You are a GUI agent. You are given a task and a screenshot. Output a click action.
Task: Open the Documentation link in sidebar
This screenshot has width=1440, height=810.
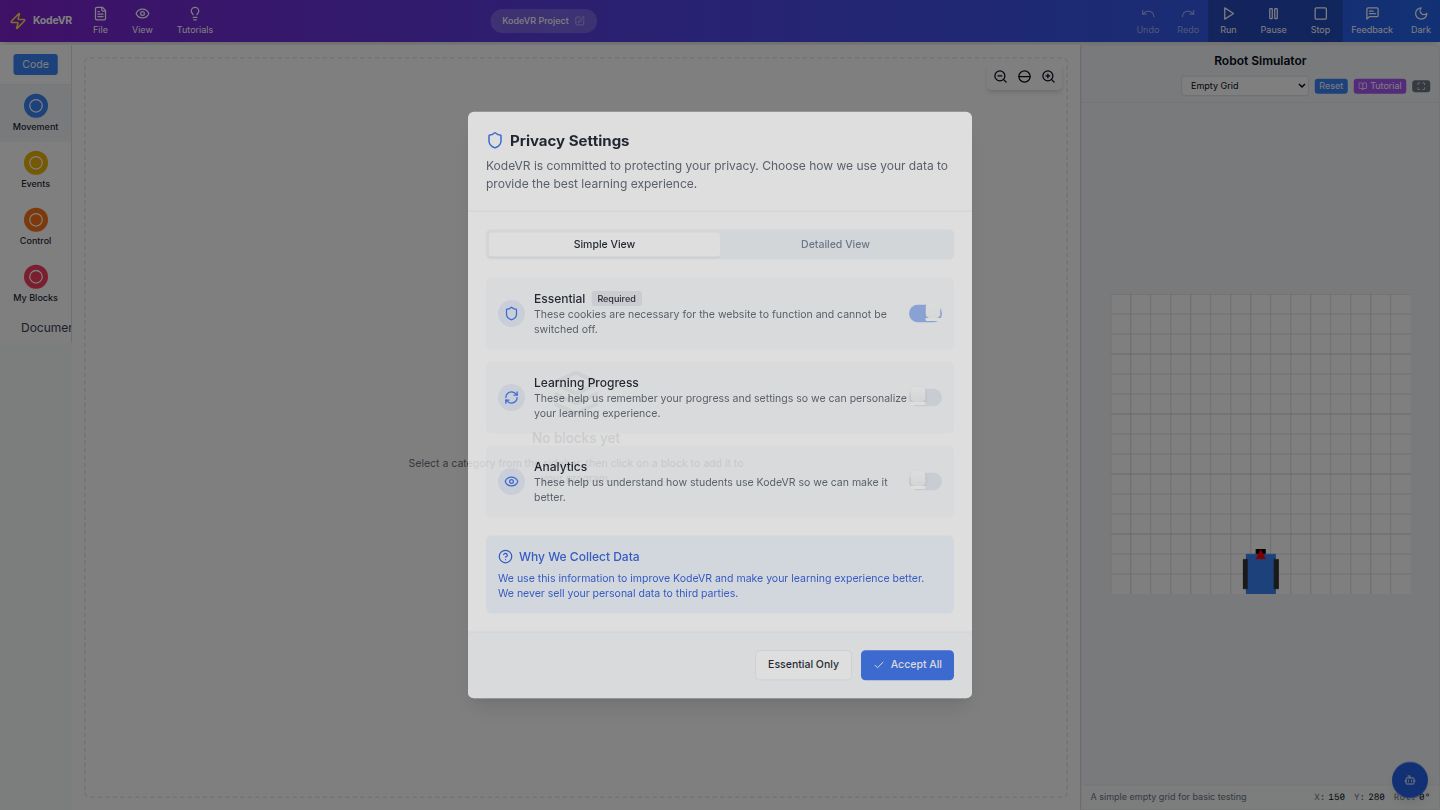(x=46, y=327)
